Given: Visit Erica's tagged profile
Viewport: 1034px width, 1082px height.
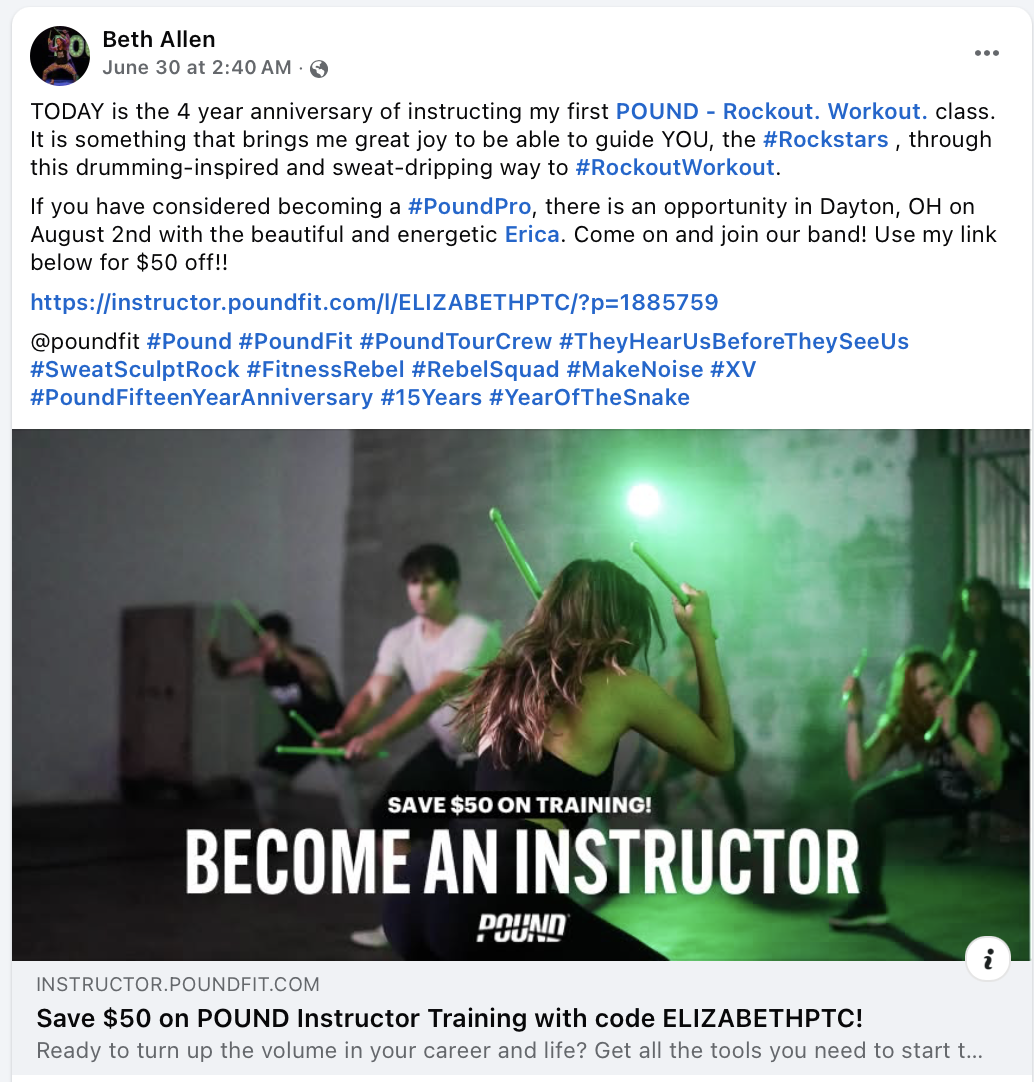Looking at the screenshot, I should click(x=532, y=235).
